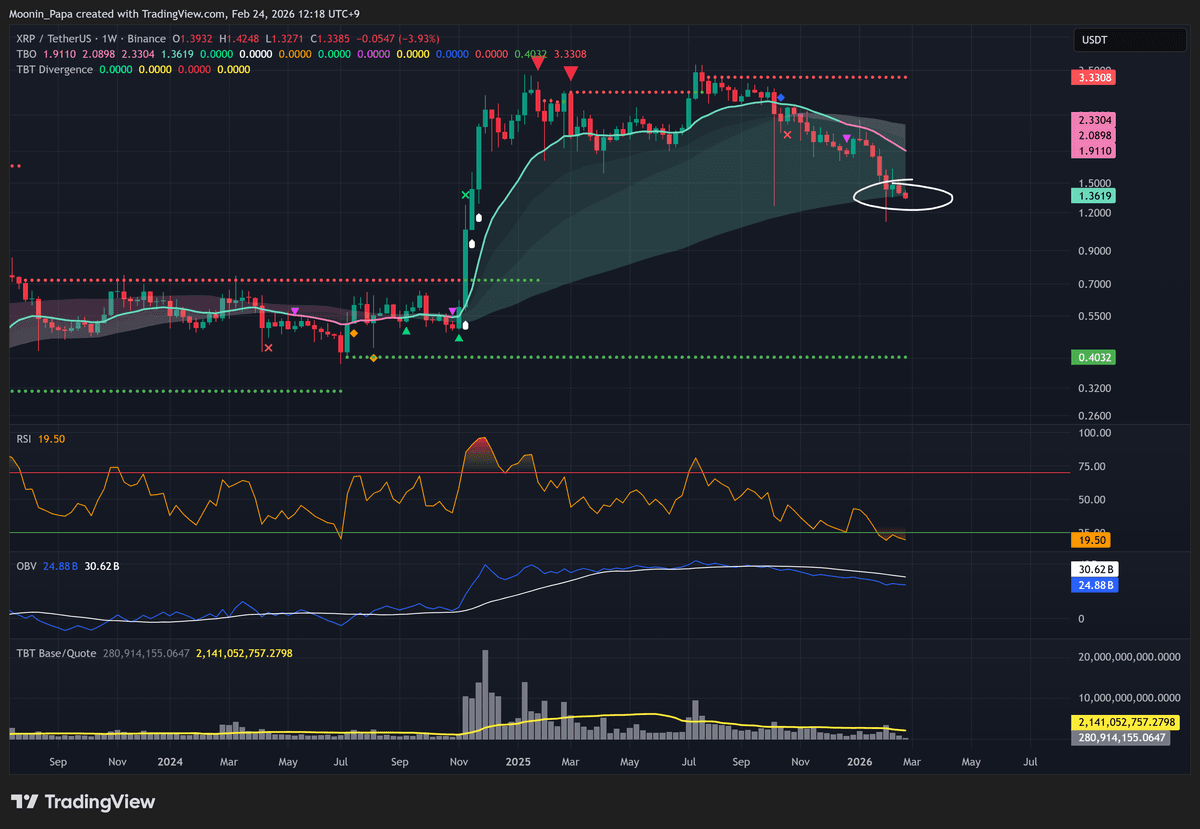
Task: Click the teal 1.3619 price-axis label
Action: click(1093, 197)
